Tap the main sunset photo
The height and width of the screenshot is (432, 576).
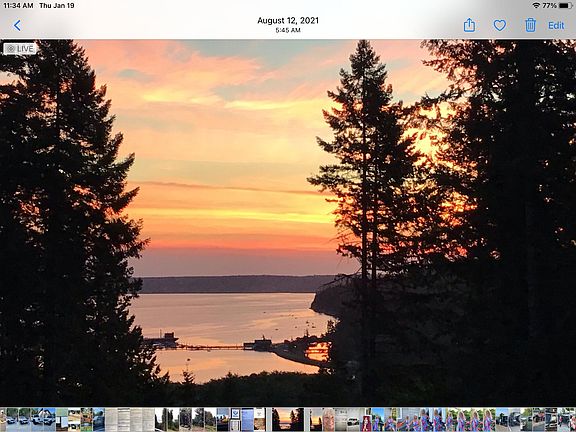[x=288, y=223]
